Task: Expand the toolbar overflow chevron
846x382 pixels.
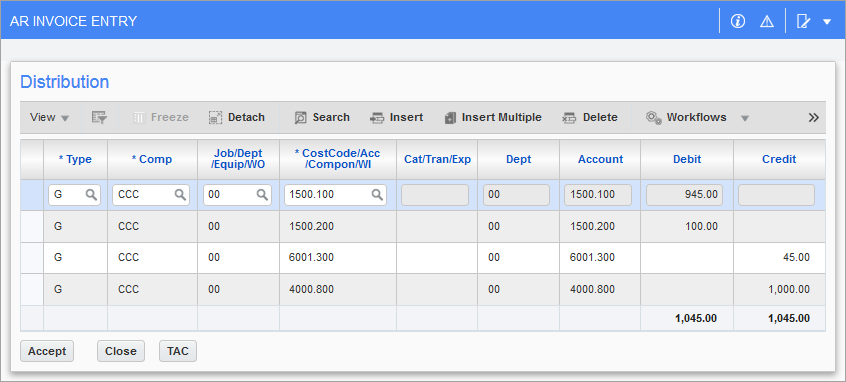Action: [x=814, y=118]
